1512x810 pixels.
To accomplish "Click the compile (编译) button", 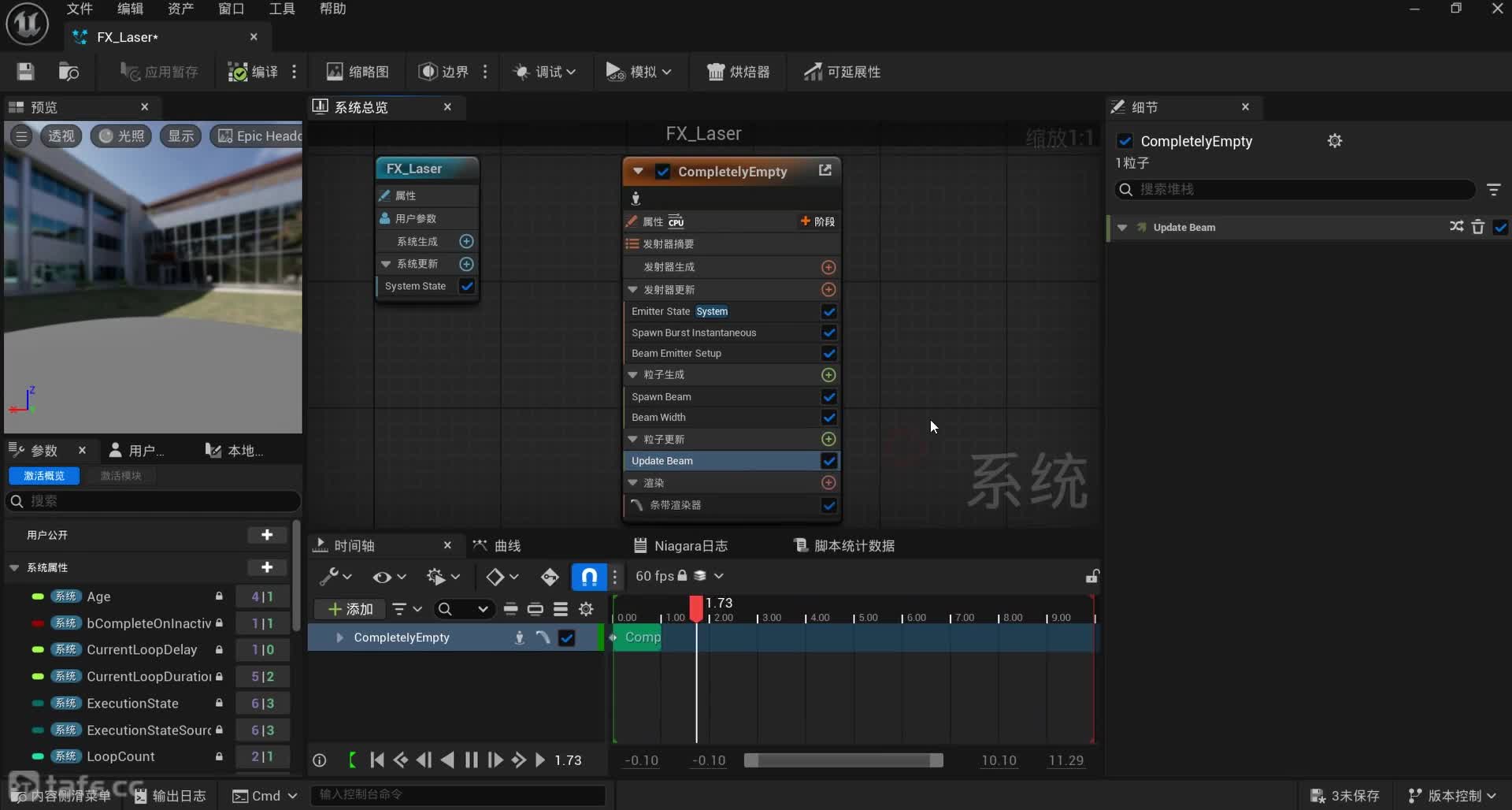I will [x=253, y=72].
